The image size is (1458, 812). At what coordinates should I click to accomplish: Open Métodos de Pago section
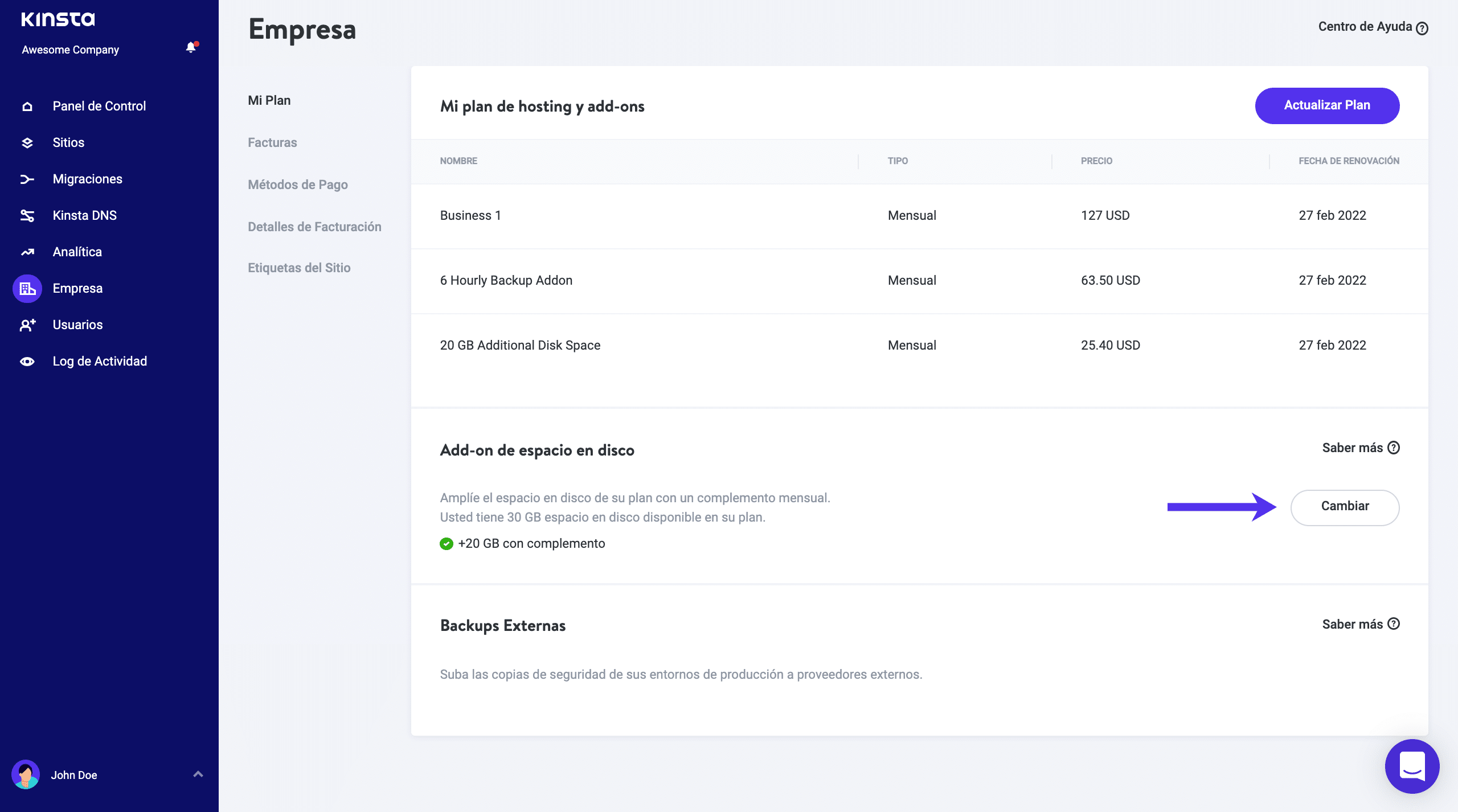coord(297,184)
